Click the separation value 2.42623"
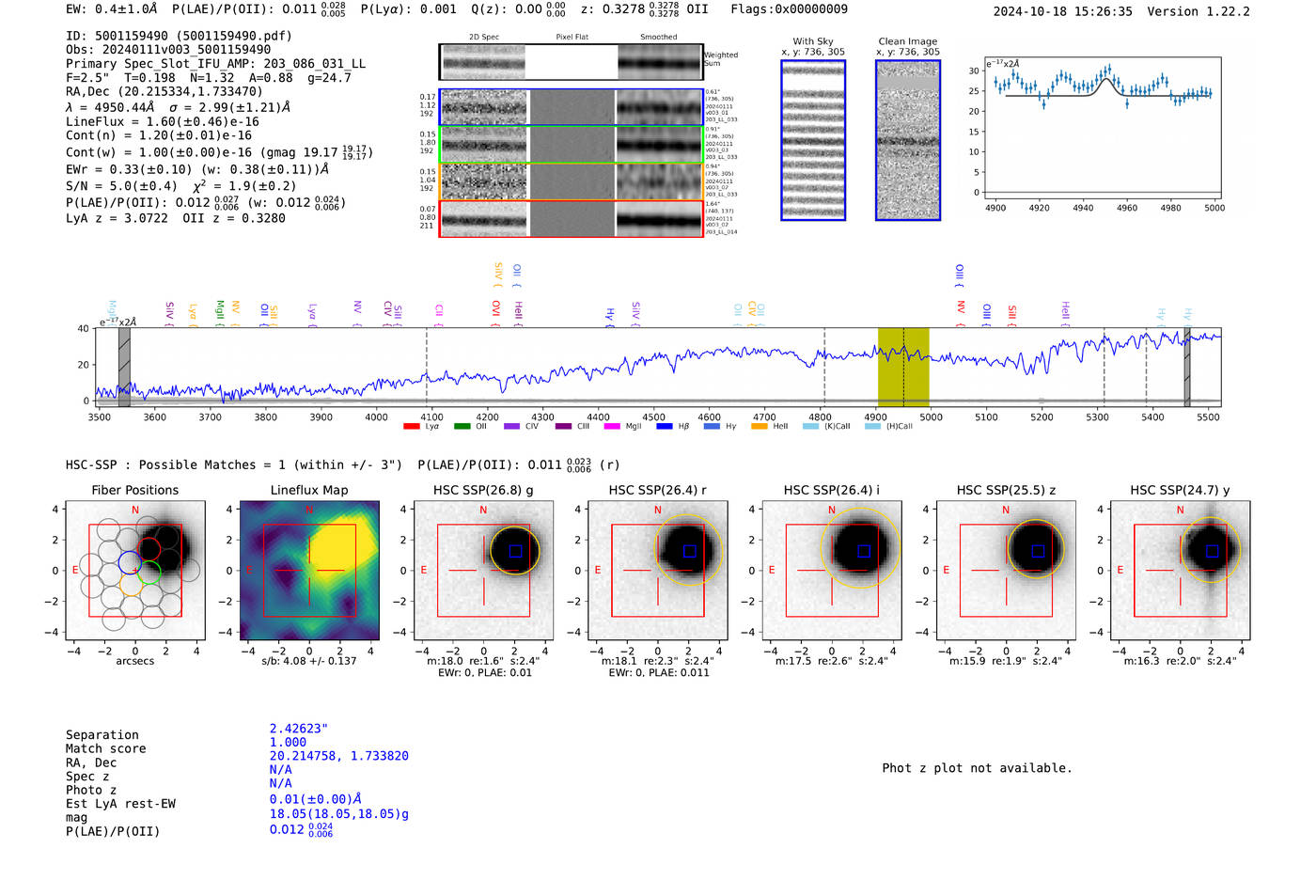Viewport: 1316px width, 896px height. [x=299, y=729]
